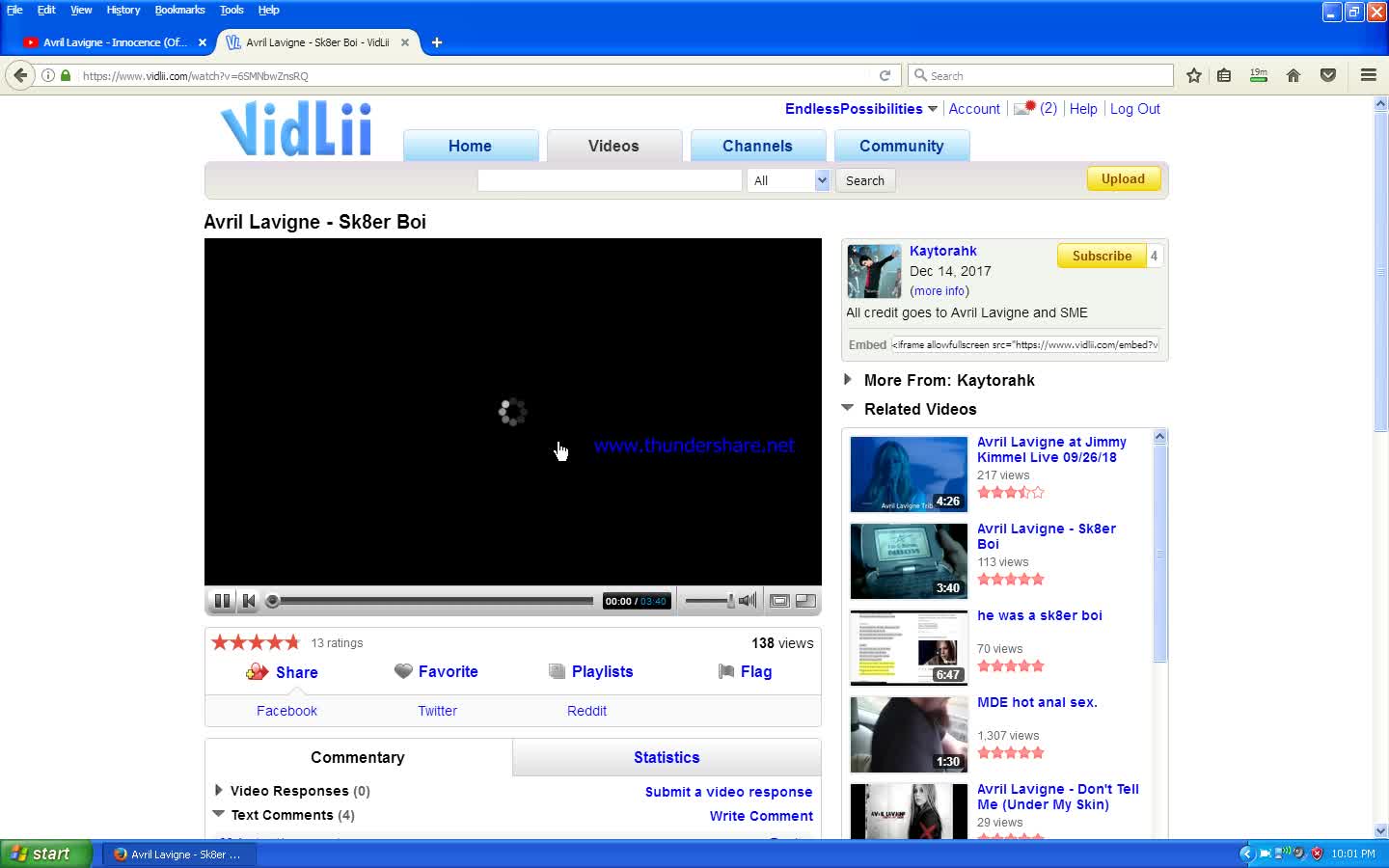Click into the VidLii search field
The height and width of the screenshot is (868, 1389).
click(610, 180)
